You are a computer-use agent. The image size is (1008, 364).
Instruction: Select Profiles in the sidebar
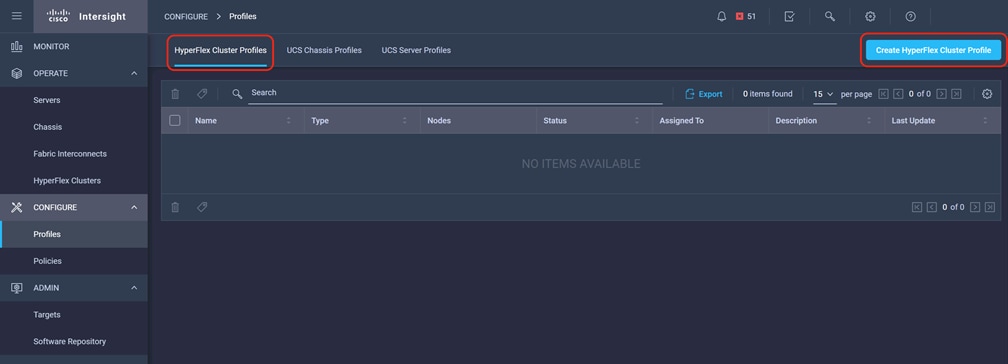(x=74, y=234)
